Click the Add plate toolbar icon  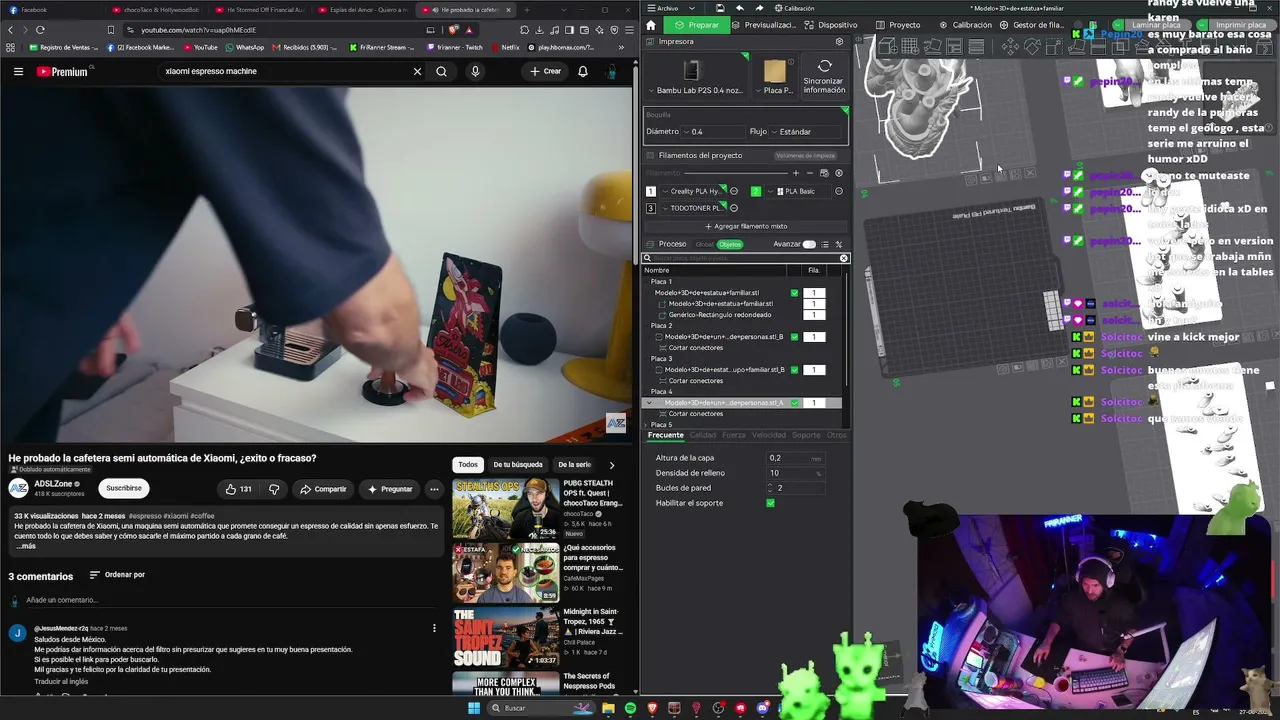pos(910,46)
